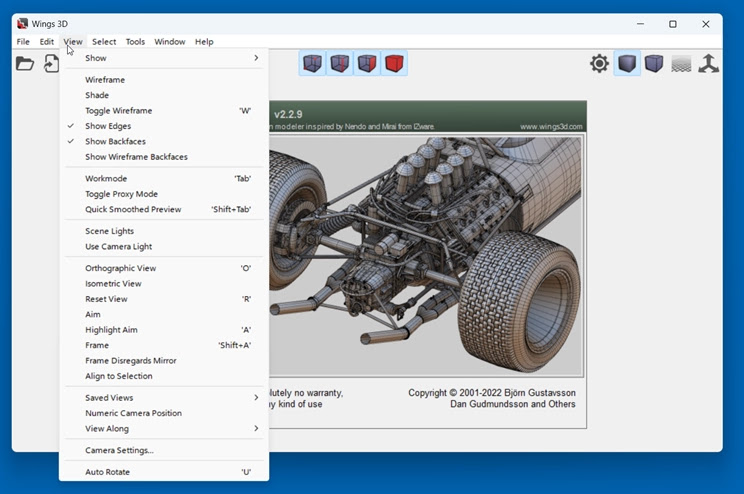This screenshot has height=494, width=744.
Task: Click the race car splash image
Action: tap(426, 256)
